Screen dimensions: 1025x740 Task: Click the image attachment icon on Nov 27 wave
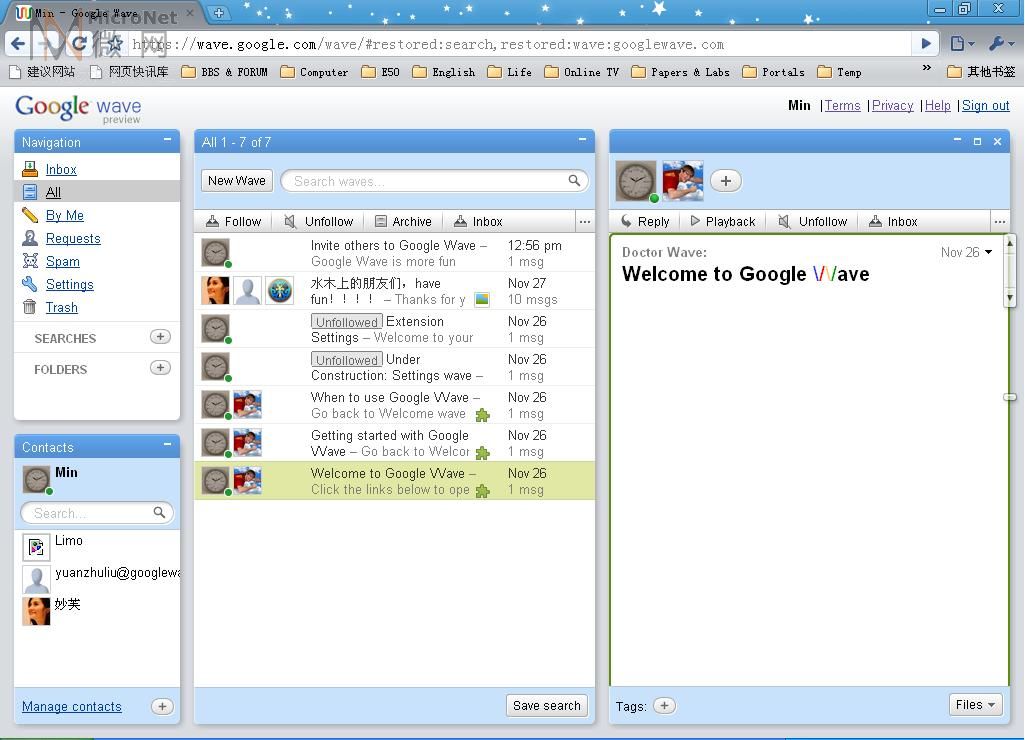[482, 299]
